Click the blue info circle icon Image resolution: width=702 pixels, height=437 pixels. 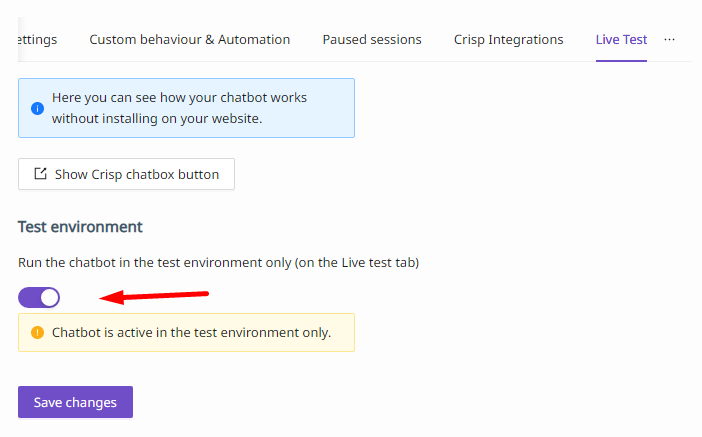coord(37,108)
